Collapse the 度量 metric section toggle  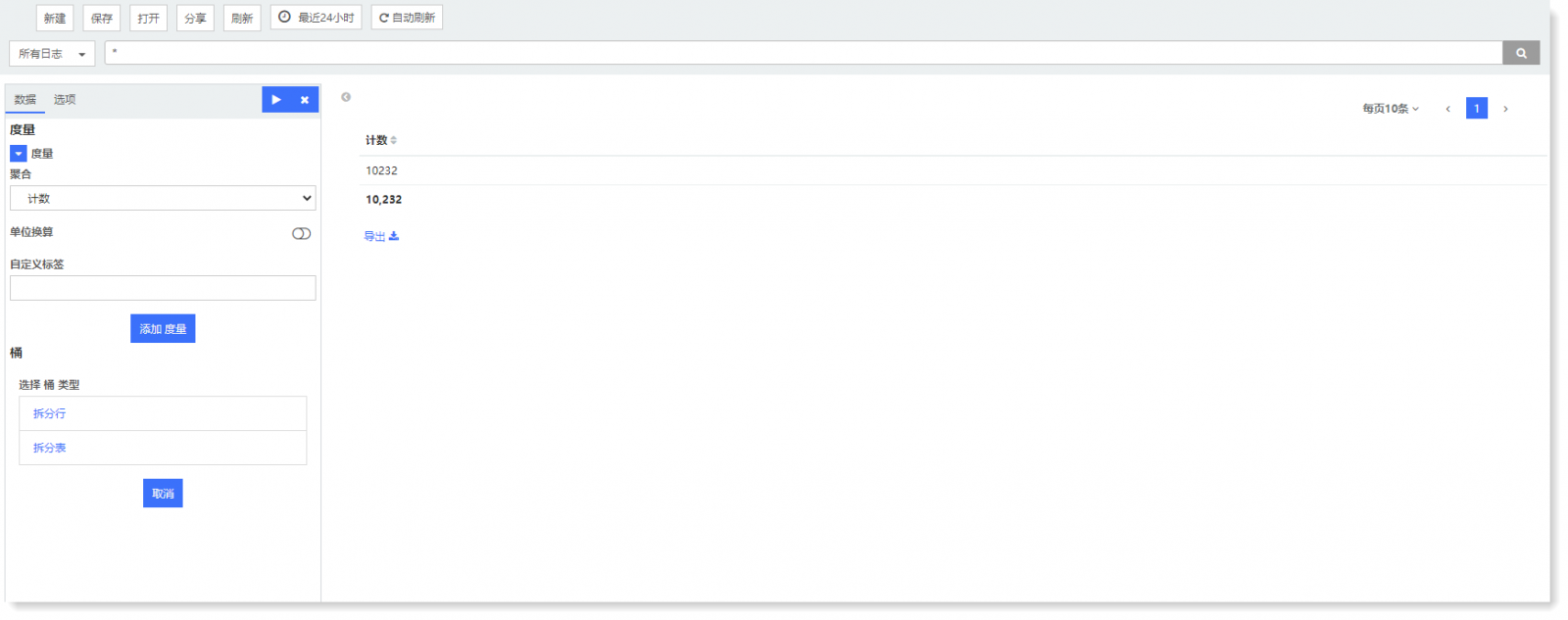(18, 154)
